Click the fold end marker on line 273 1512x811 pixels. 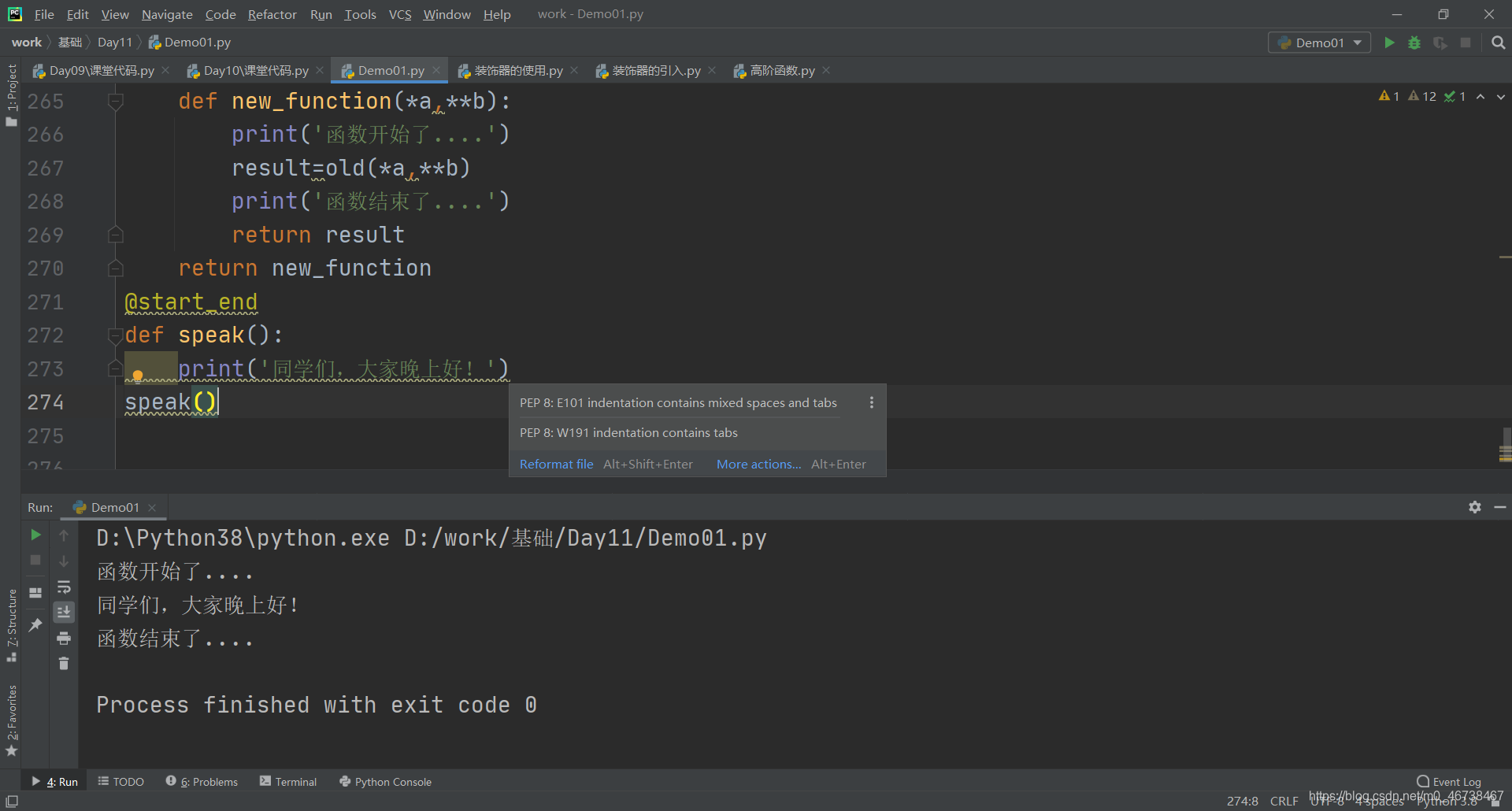tap(116, 368)
